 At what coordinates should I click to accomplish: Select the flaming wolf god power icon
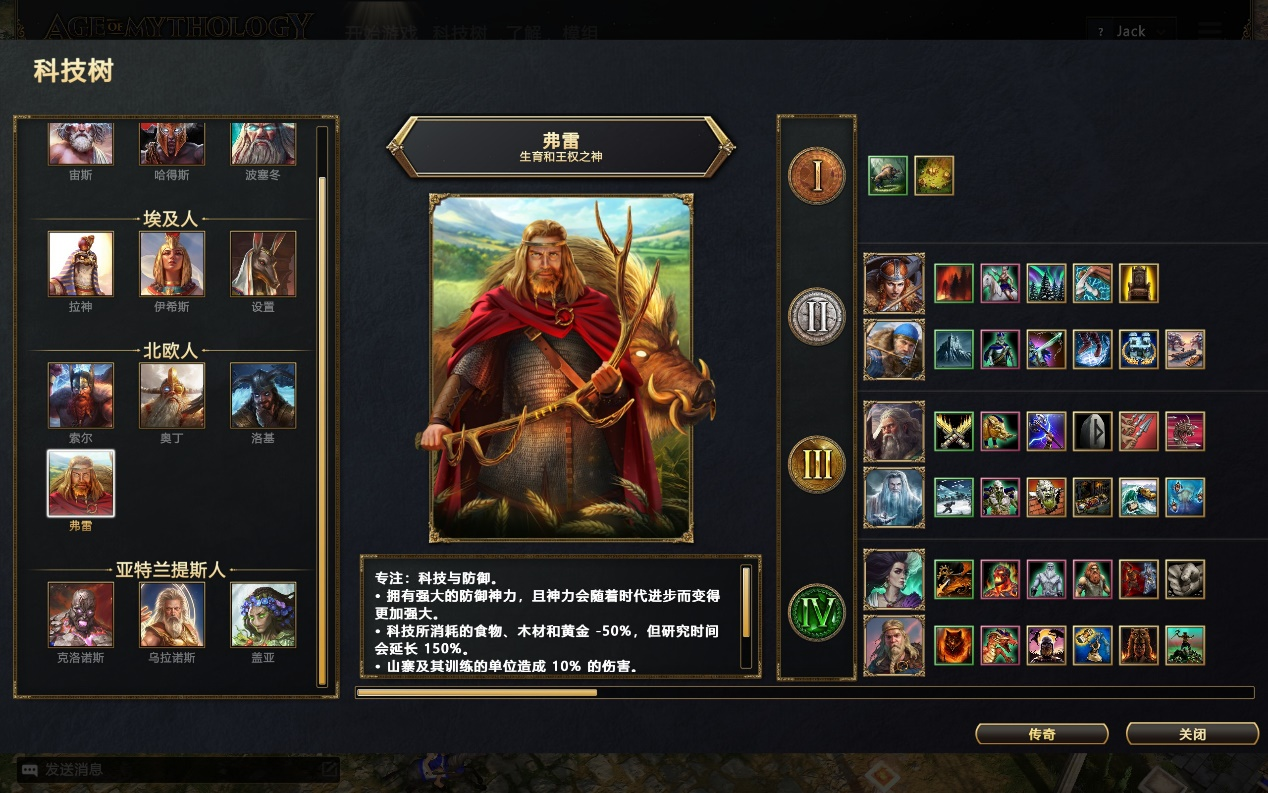click(x=954, y=645)
